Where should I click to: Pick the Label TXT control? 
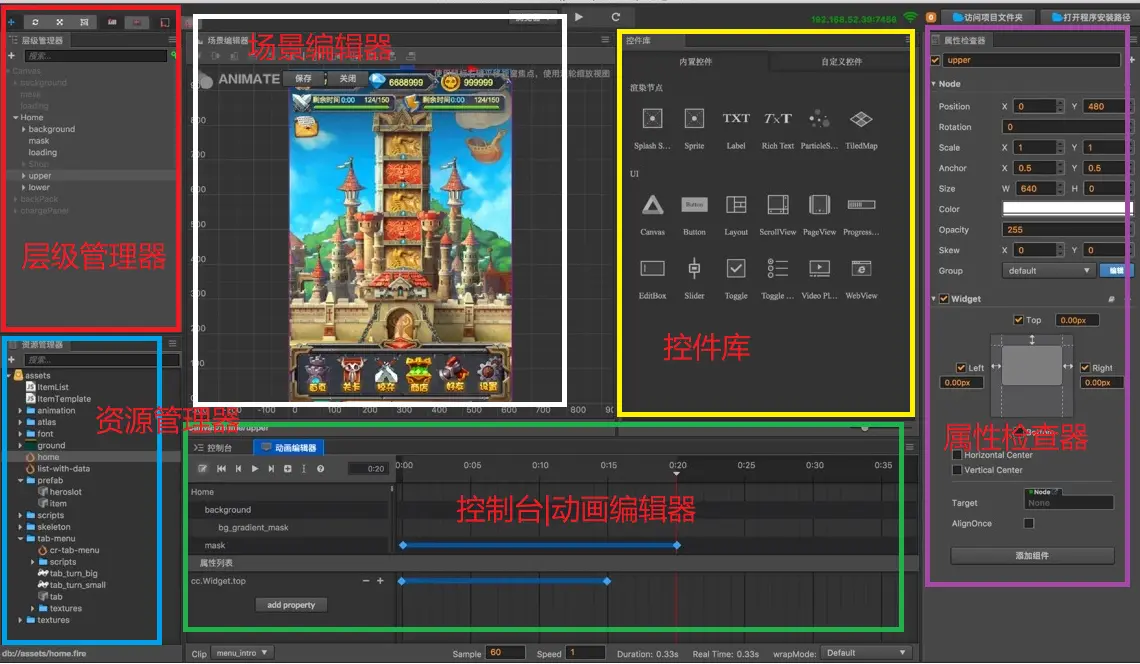(x=736, y=119)
